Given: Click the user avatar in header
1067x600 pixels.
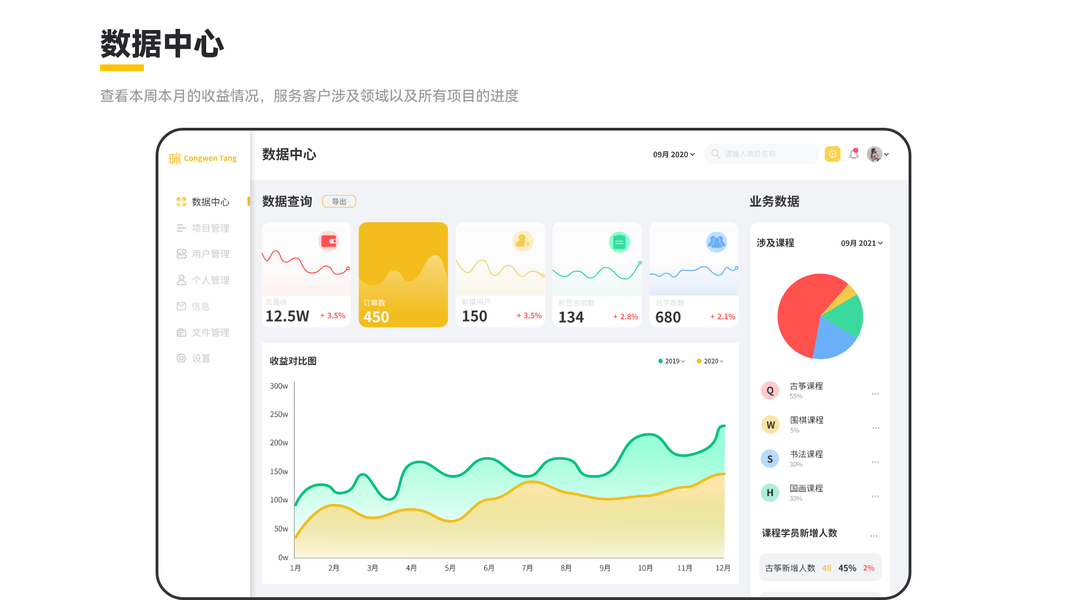Looking at the screenshot, I should coord(874,154).
